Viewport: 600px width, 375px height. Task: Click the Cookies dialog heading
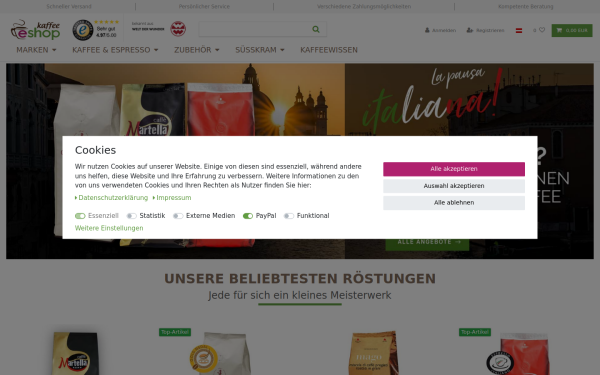pyautogui.click(x=95, y=150)
